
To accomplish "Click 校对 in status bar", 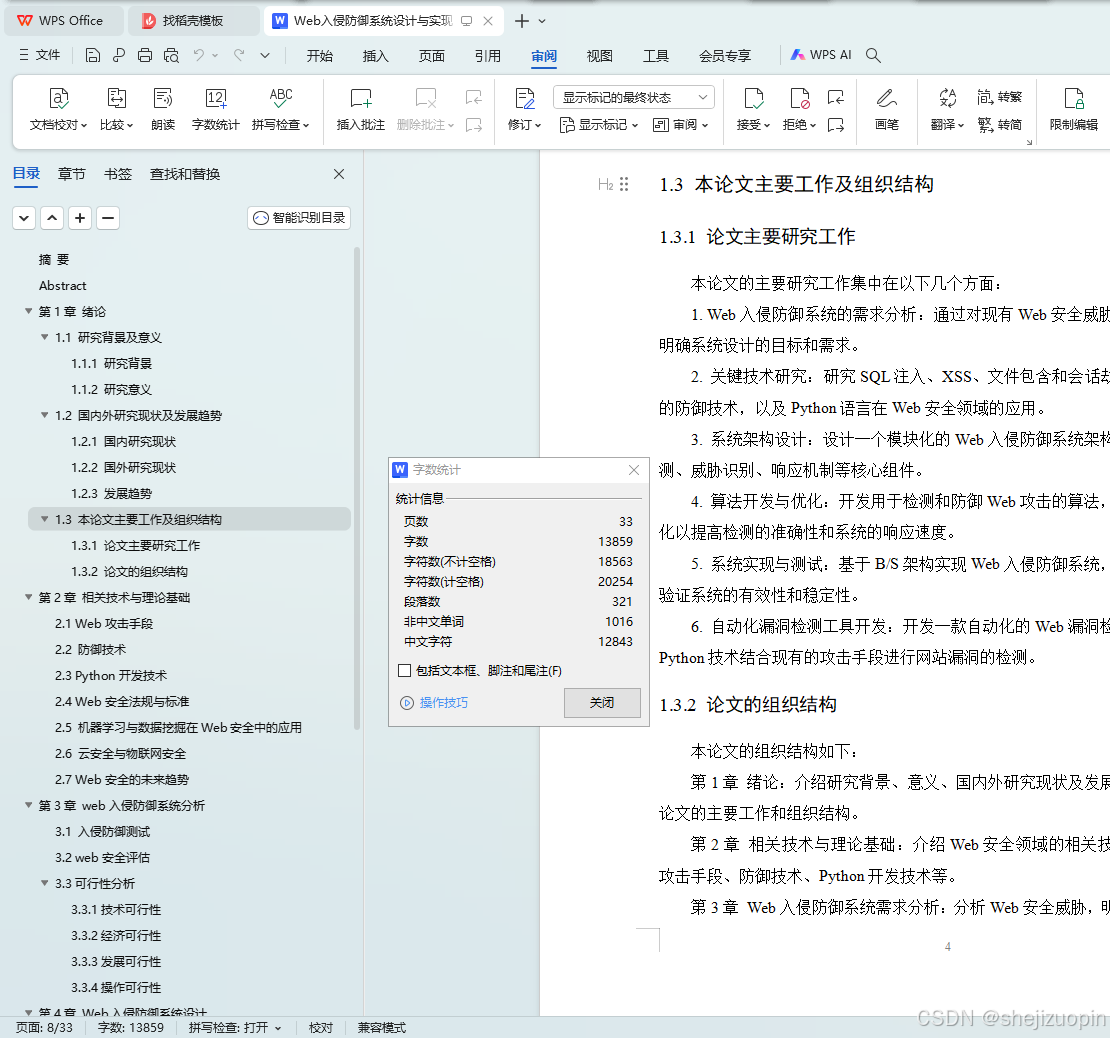I will 321,1027.
